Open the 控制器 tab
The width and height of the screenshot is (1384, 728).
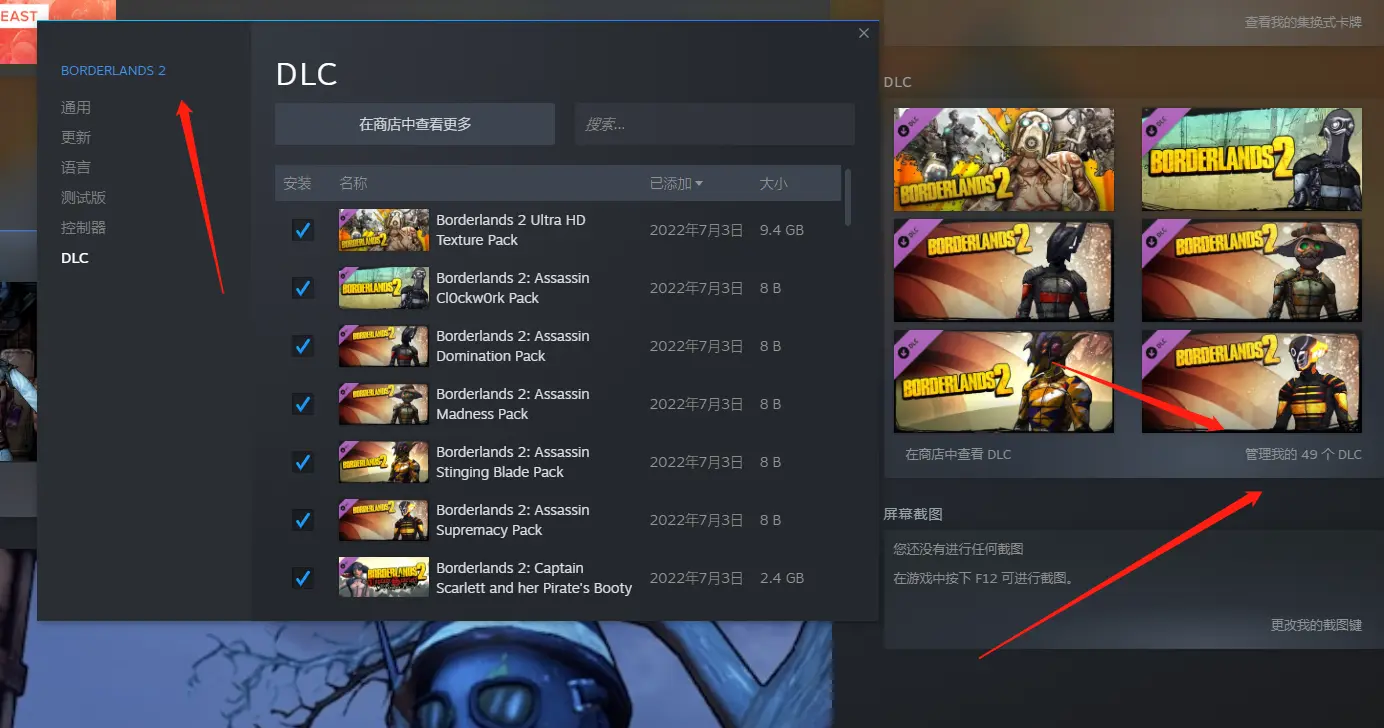[x=84, y=228]
